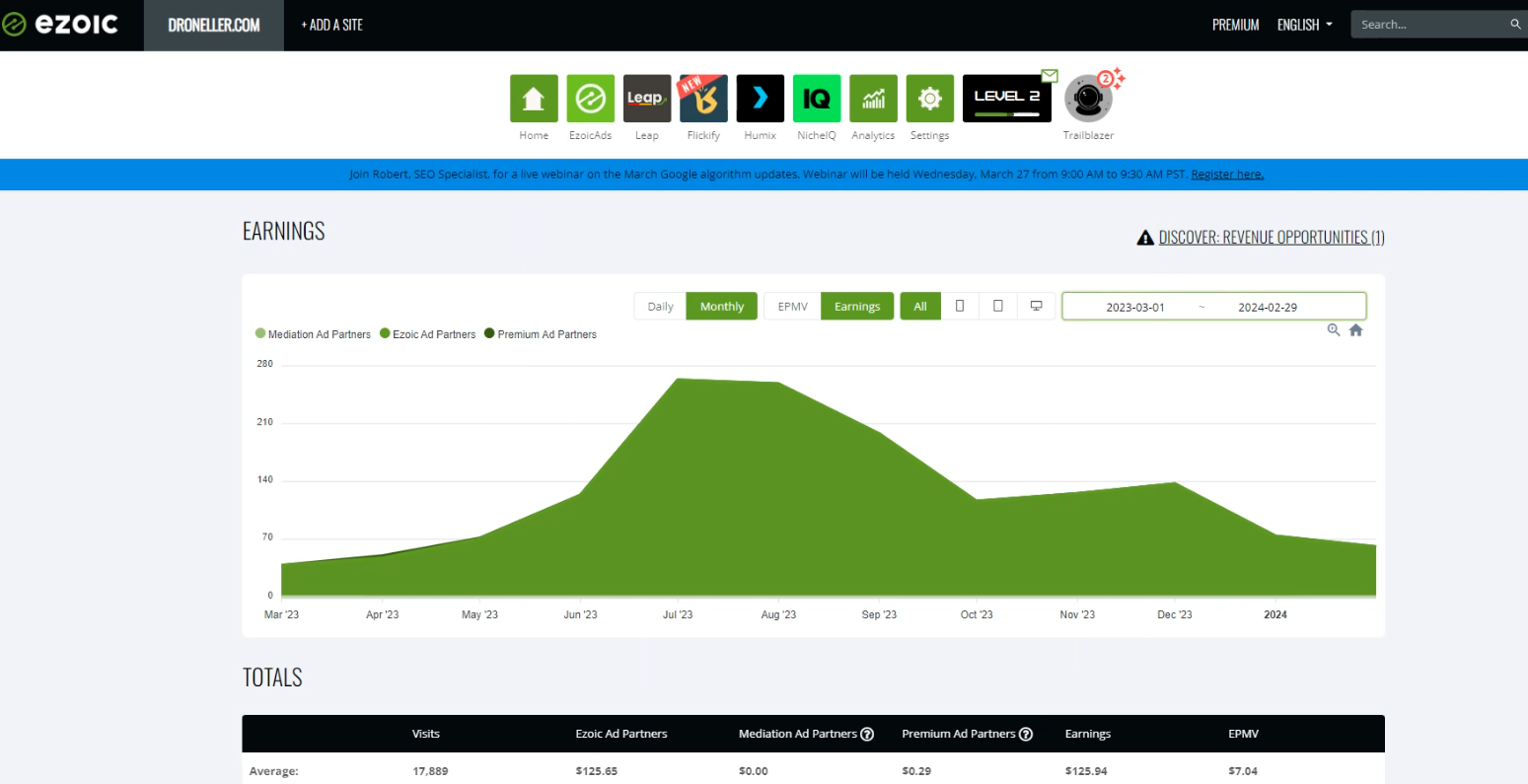The height and width of the screenshot is (784, 1528).
Task: Open the EzoicAds icon
Action: click(x=590, y=99)
